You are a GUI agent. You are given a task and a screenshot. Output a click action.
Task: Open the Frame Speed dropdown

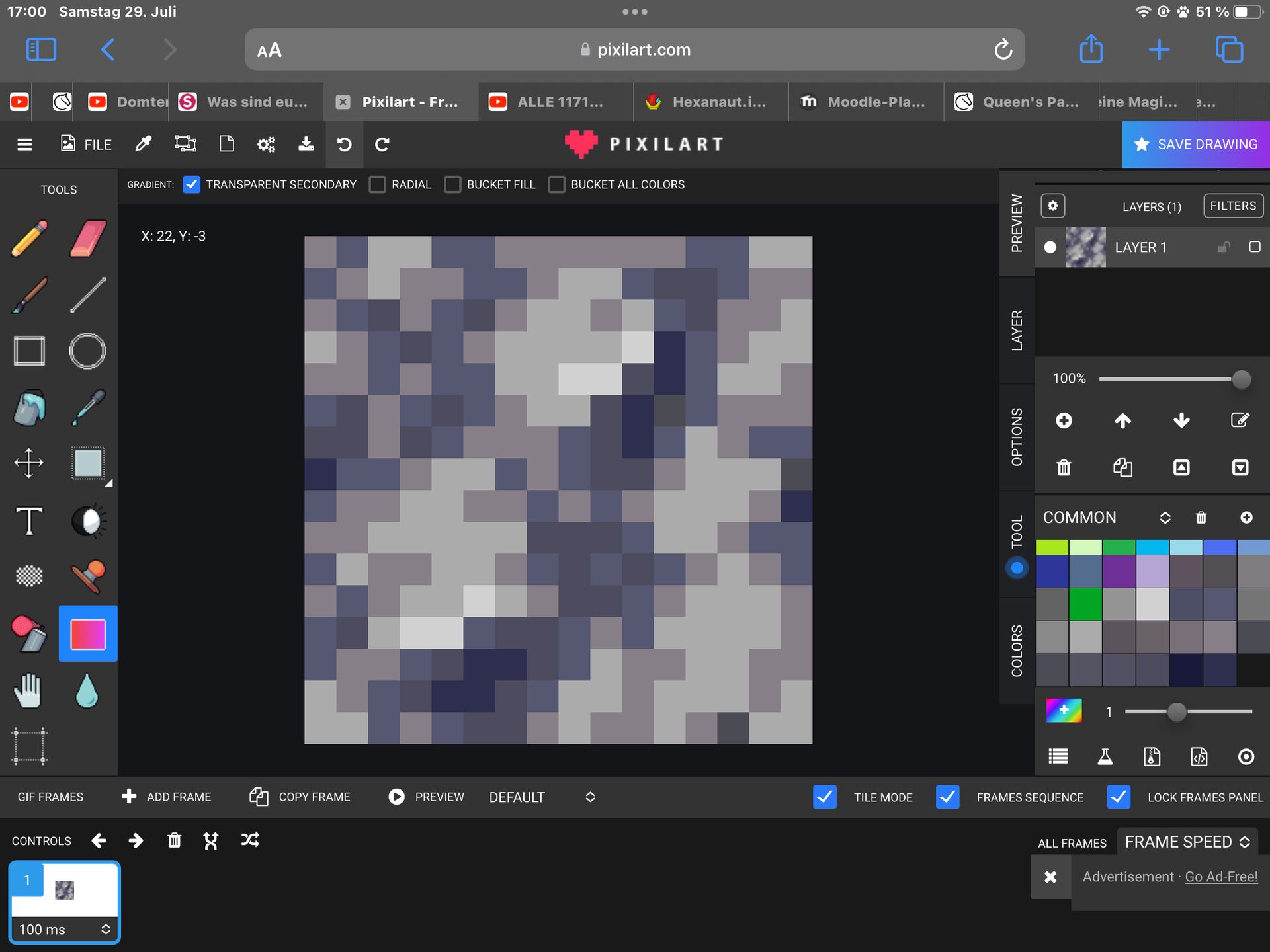[1187, 842]
